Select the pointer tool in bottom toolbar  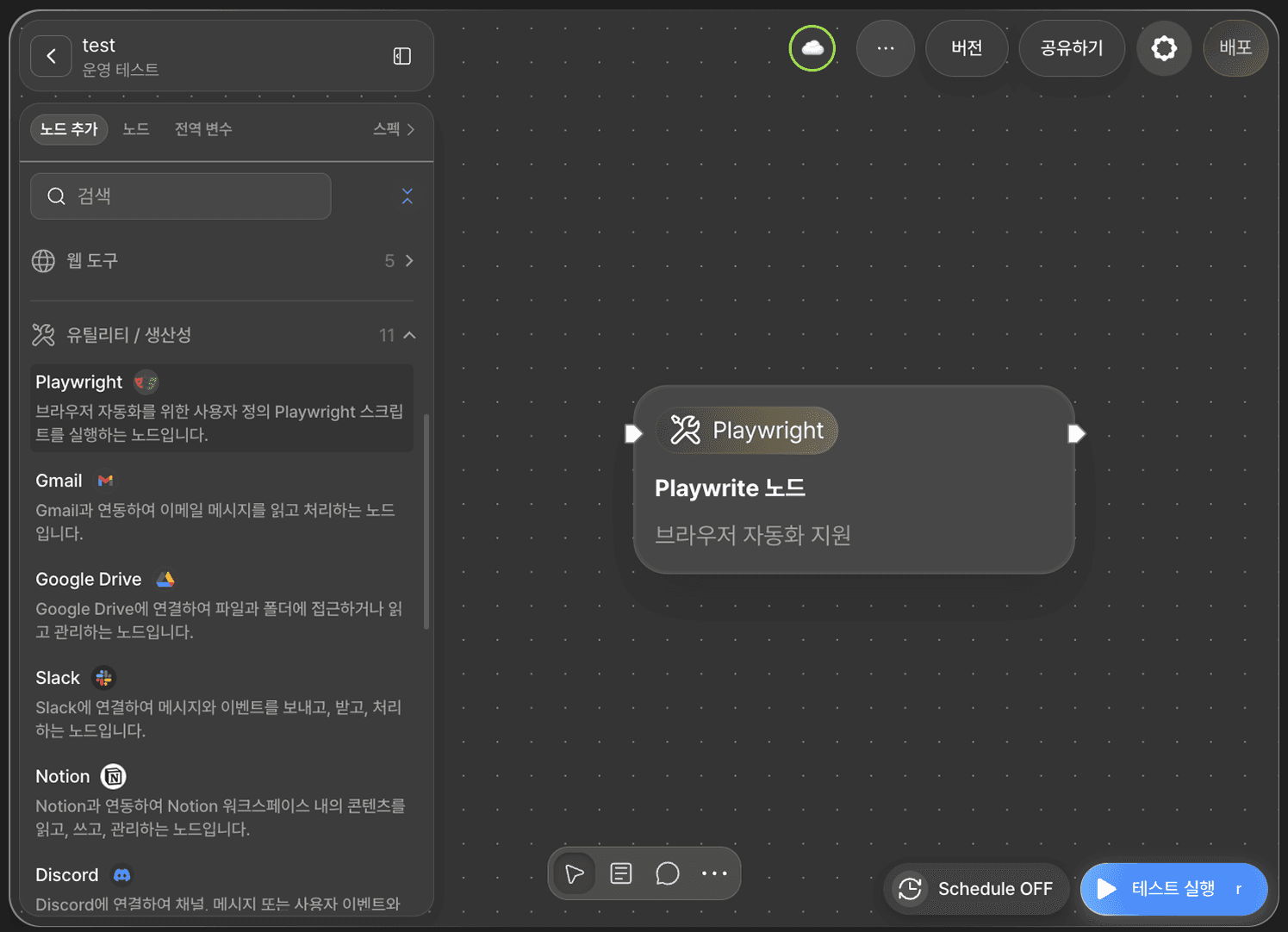pos(575,873)
